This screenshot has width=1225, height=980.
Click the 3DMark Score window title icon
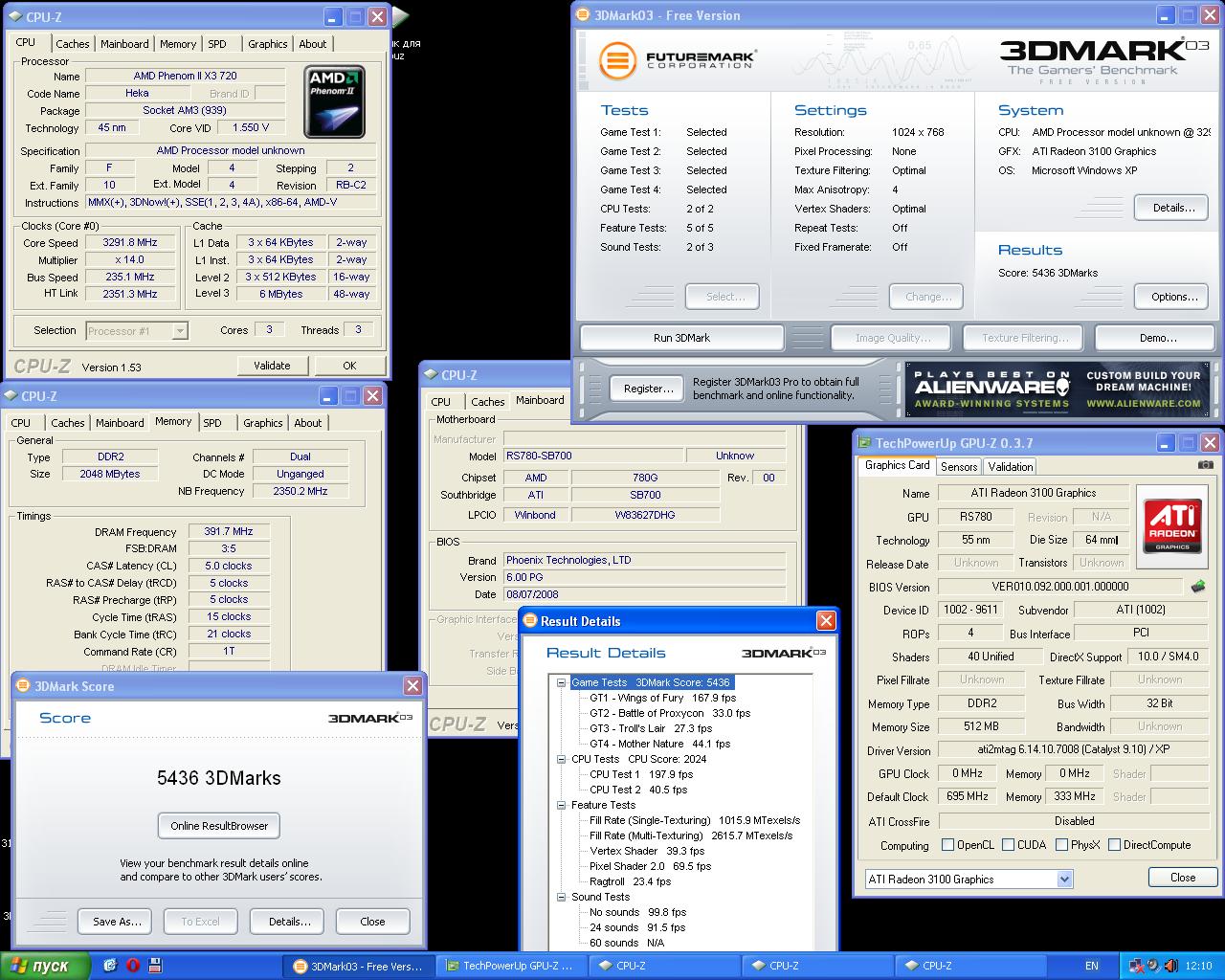tap(24, 686)
